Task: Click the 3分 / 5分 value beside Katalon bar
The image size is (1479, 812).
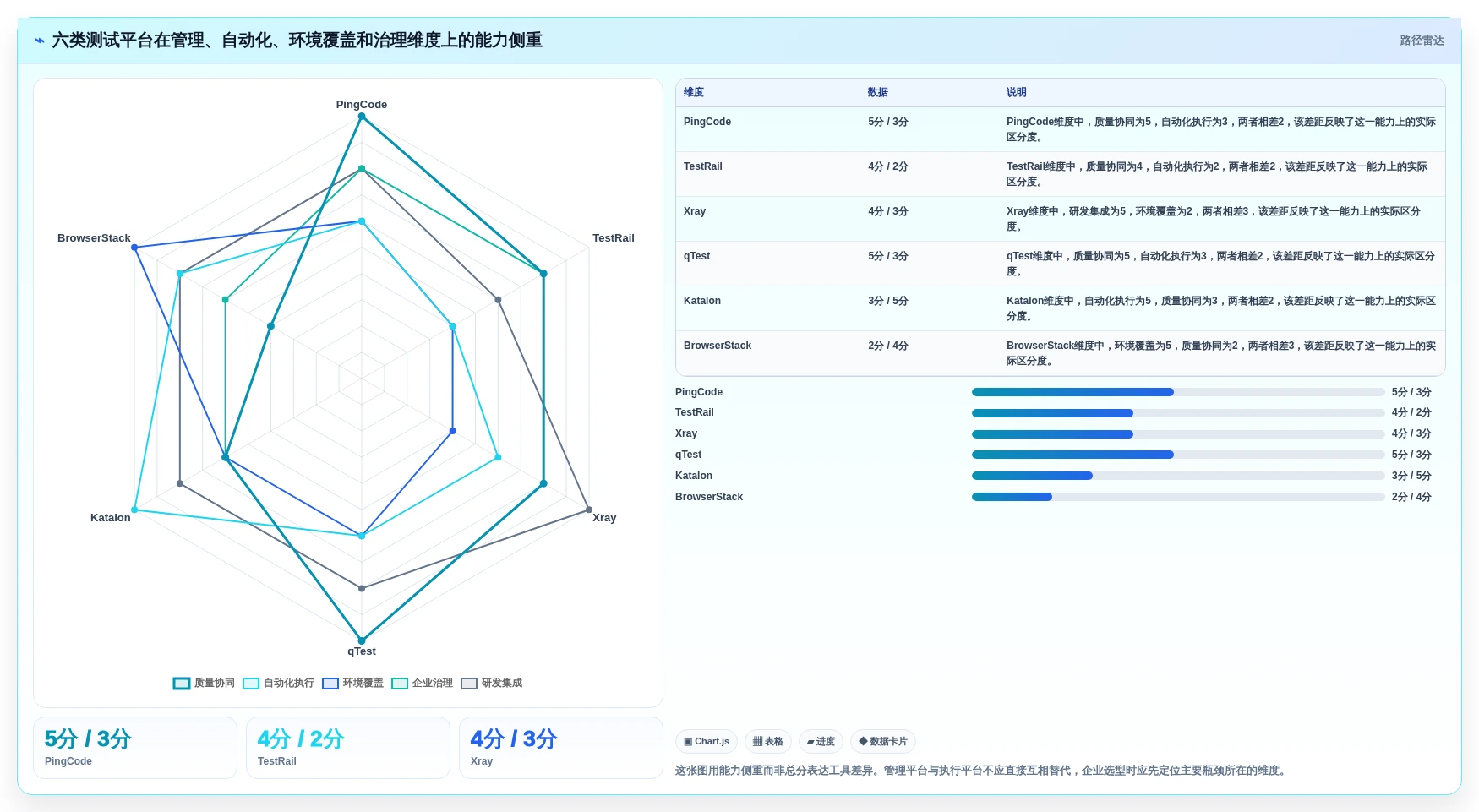Action: pos(1411,476)
